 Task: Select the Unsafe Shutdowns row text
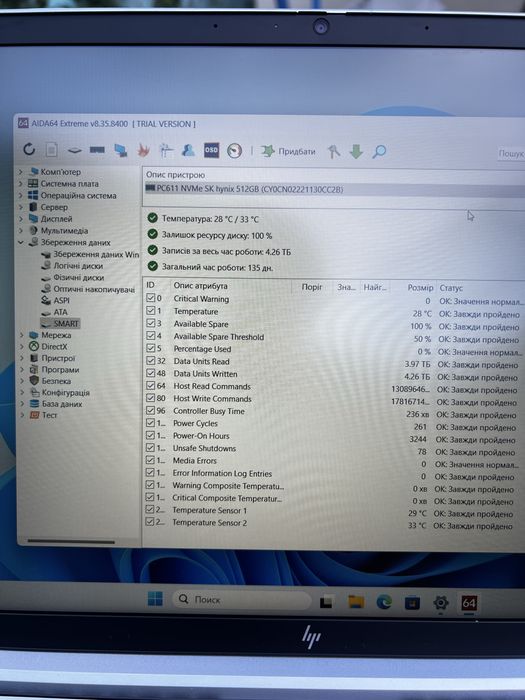(x=204, y=448)
